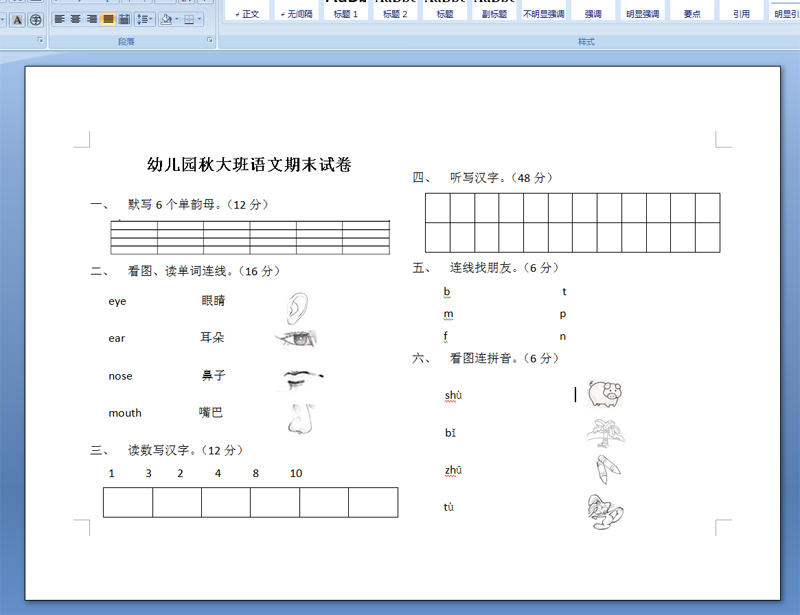800x615 pixels.
Task: Select the tree drawing image
Action: (606, 433)
